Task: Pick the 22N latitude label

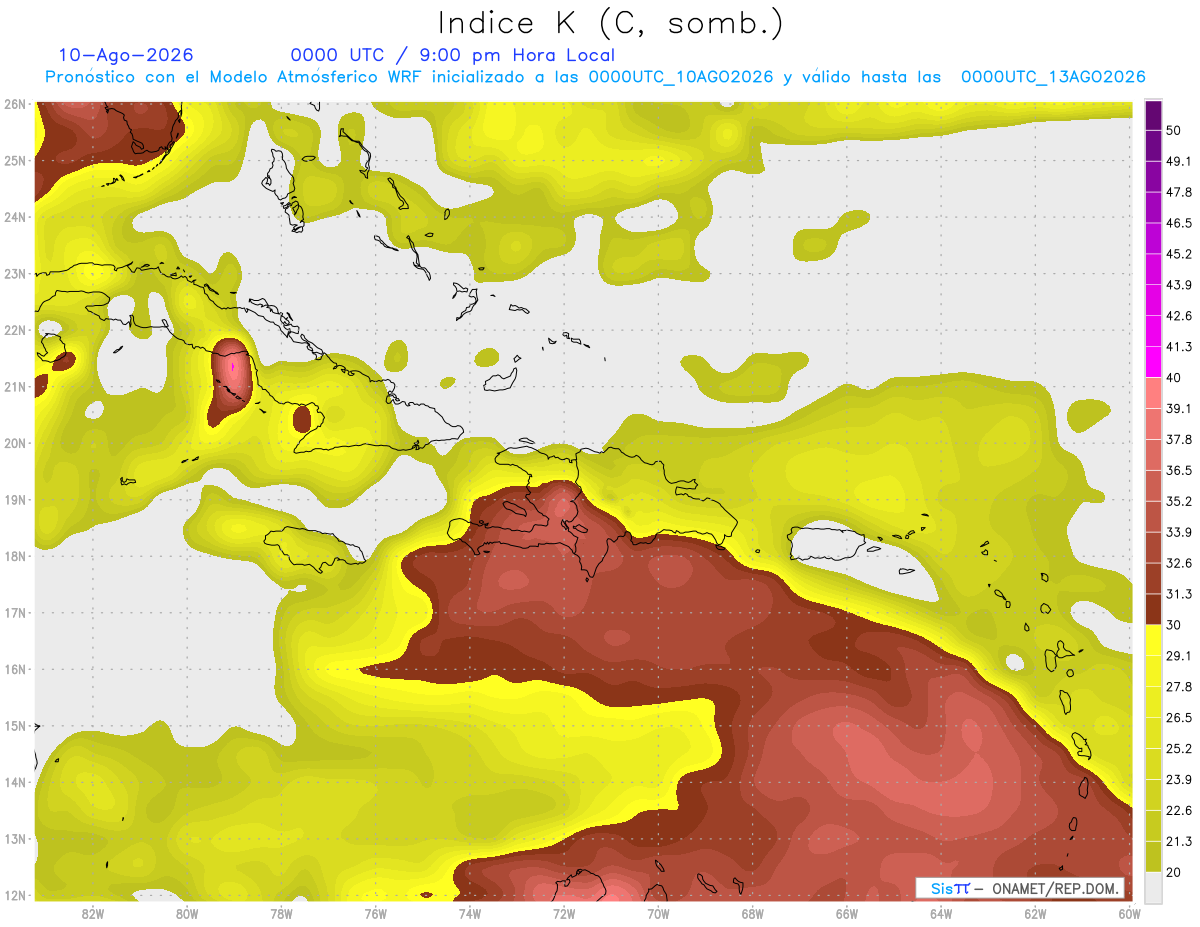Action: [15, 330]
